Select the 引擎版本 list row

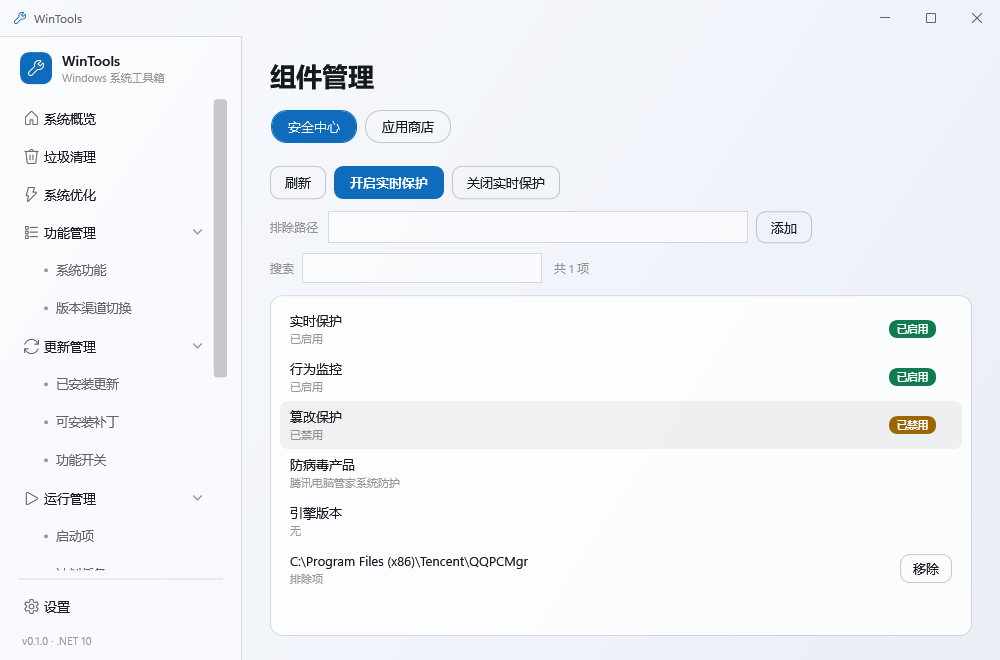coord(621,521)
